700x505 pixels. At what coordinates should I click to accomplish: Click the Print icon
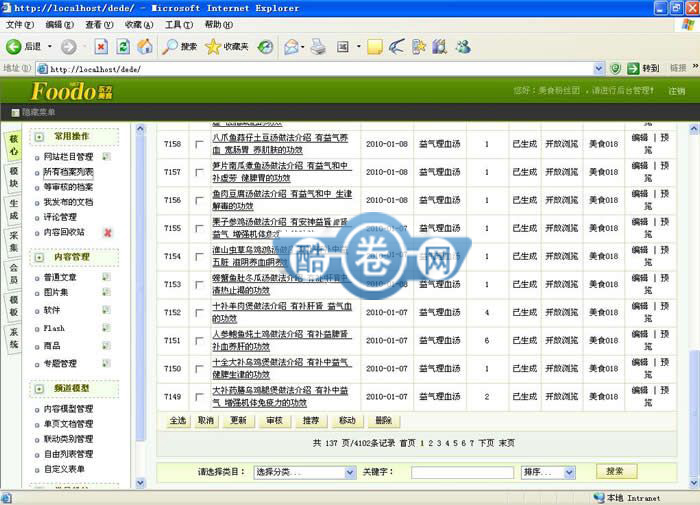tap(318, 46)
